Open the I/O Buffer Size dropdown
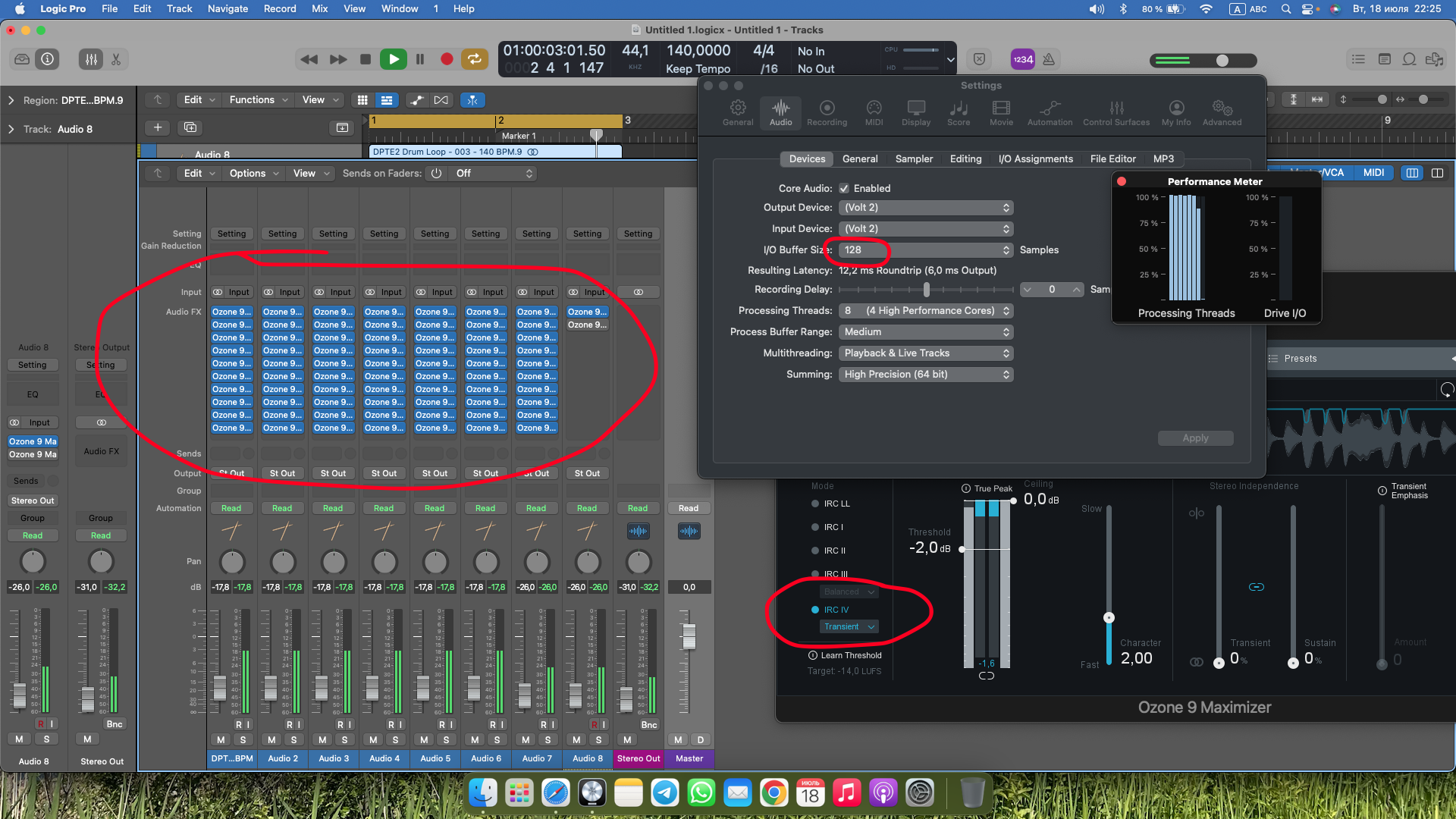The image size is (1456, 819). tap(926, 250)
